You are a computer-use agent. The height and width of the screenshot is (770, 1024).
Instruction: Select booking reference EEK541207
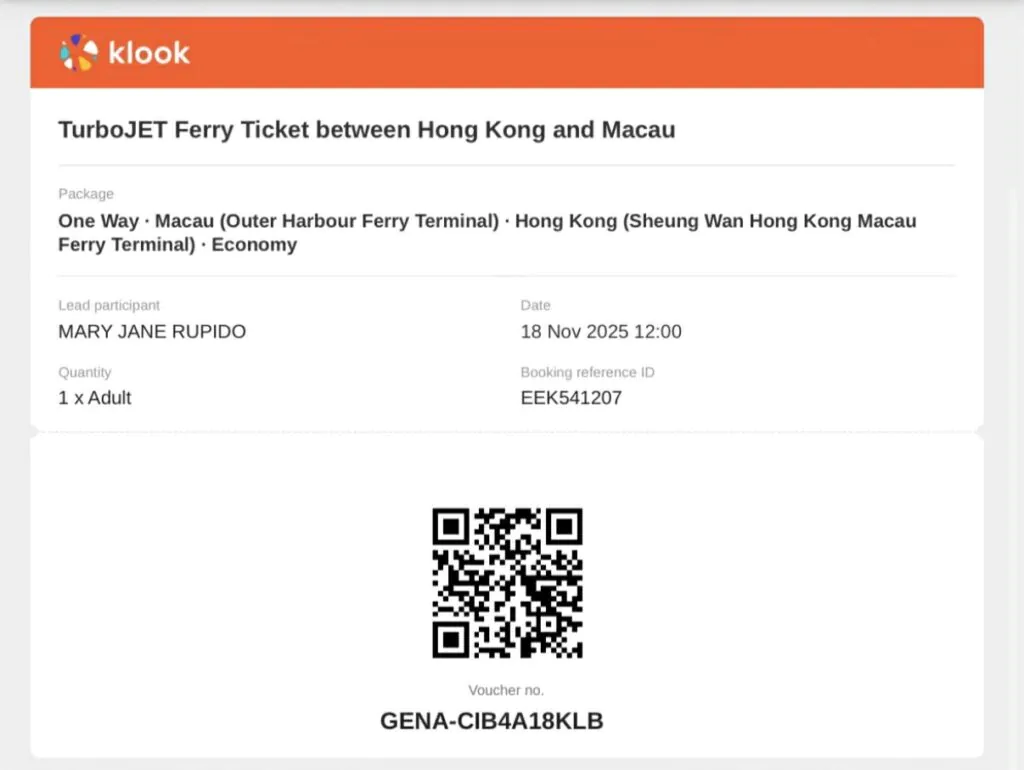[x=571, y=397]
